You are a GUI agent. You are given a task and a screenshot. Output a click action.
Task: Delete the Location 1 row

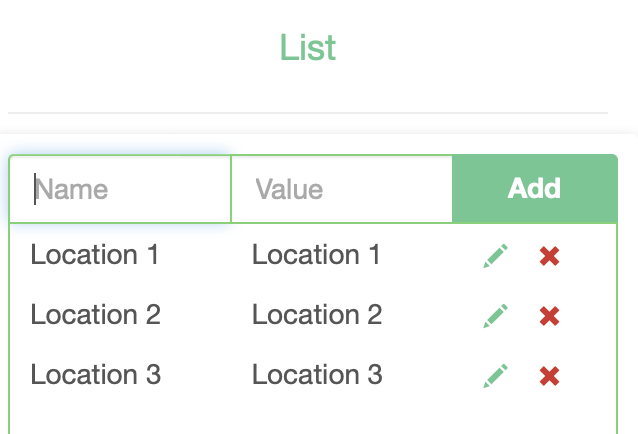[x=549, y=256]
